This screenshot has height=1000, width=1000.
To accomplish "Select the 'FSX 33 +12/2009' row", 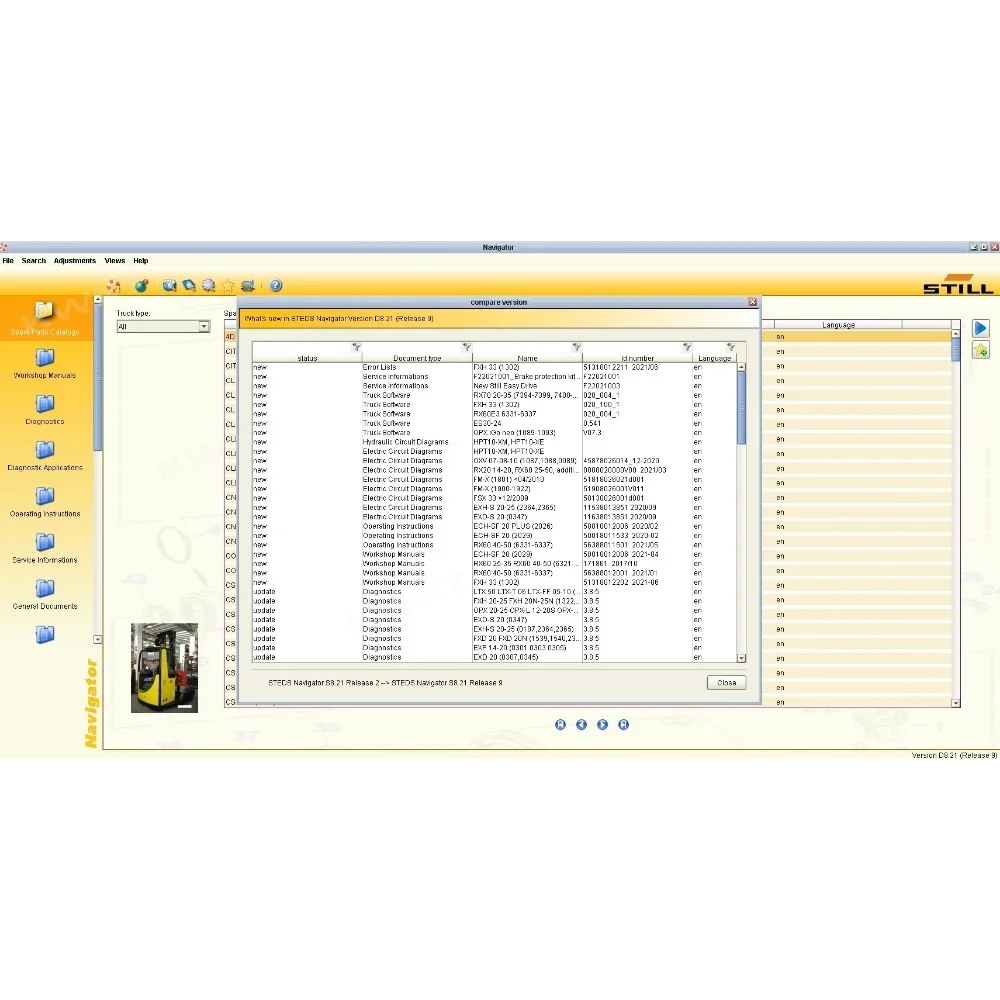I will pyautogui.click(x=495, y=498).
